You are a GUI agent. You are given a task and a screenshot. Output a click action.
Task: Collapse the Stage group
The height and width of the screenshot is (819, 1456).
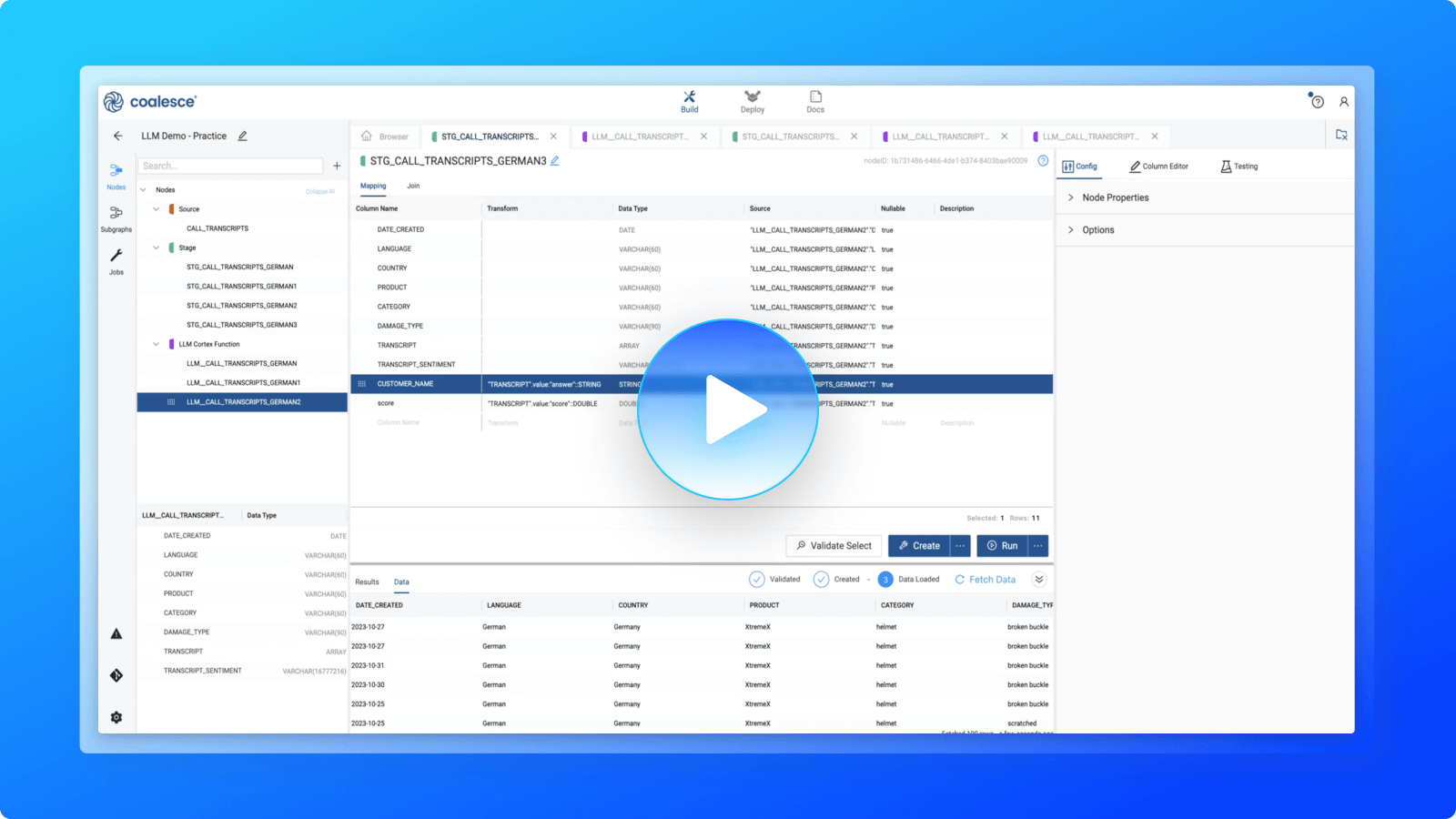[156, 248]
